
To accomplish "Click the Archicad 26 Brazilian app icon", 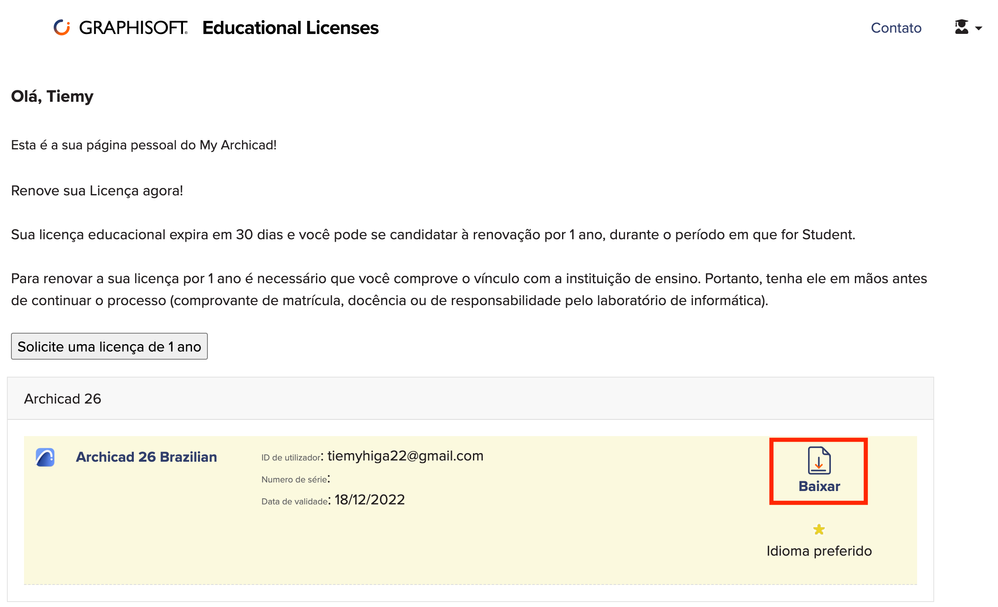I will point(45,457).
